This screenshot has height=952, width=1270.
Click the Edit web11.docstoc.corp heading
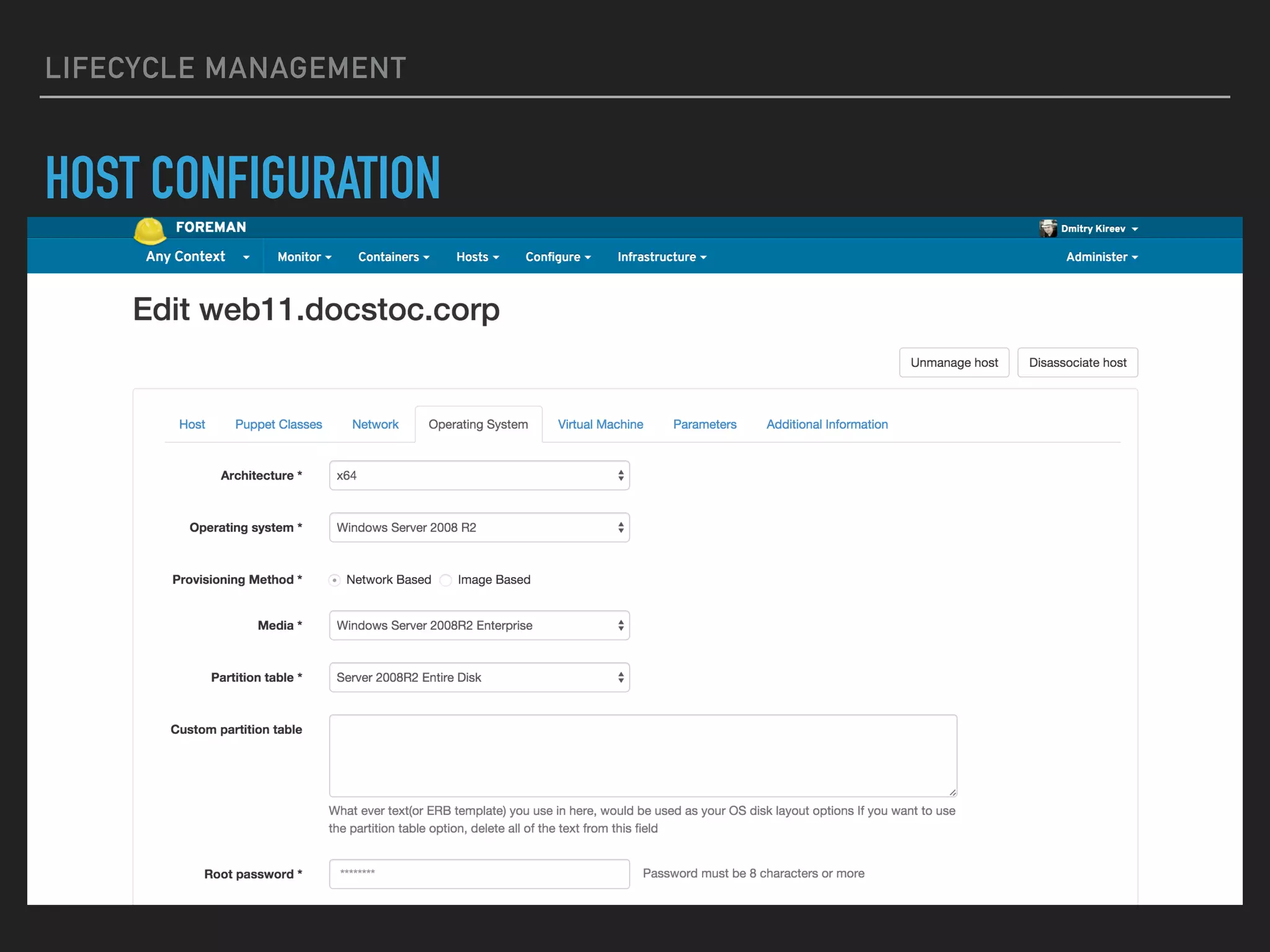click(x=316, y=309)
